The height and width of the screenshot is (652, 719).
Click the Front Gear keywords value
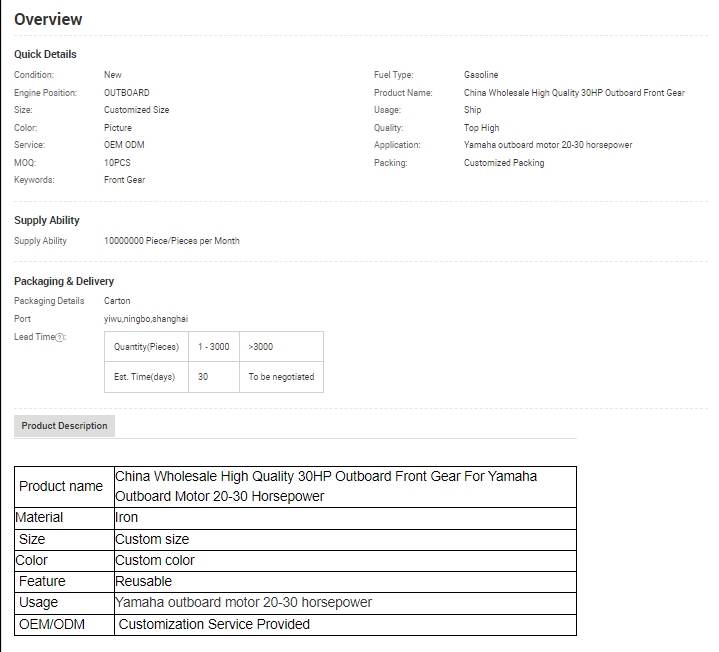point(124,180)
